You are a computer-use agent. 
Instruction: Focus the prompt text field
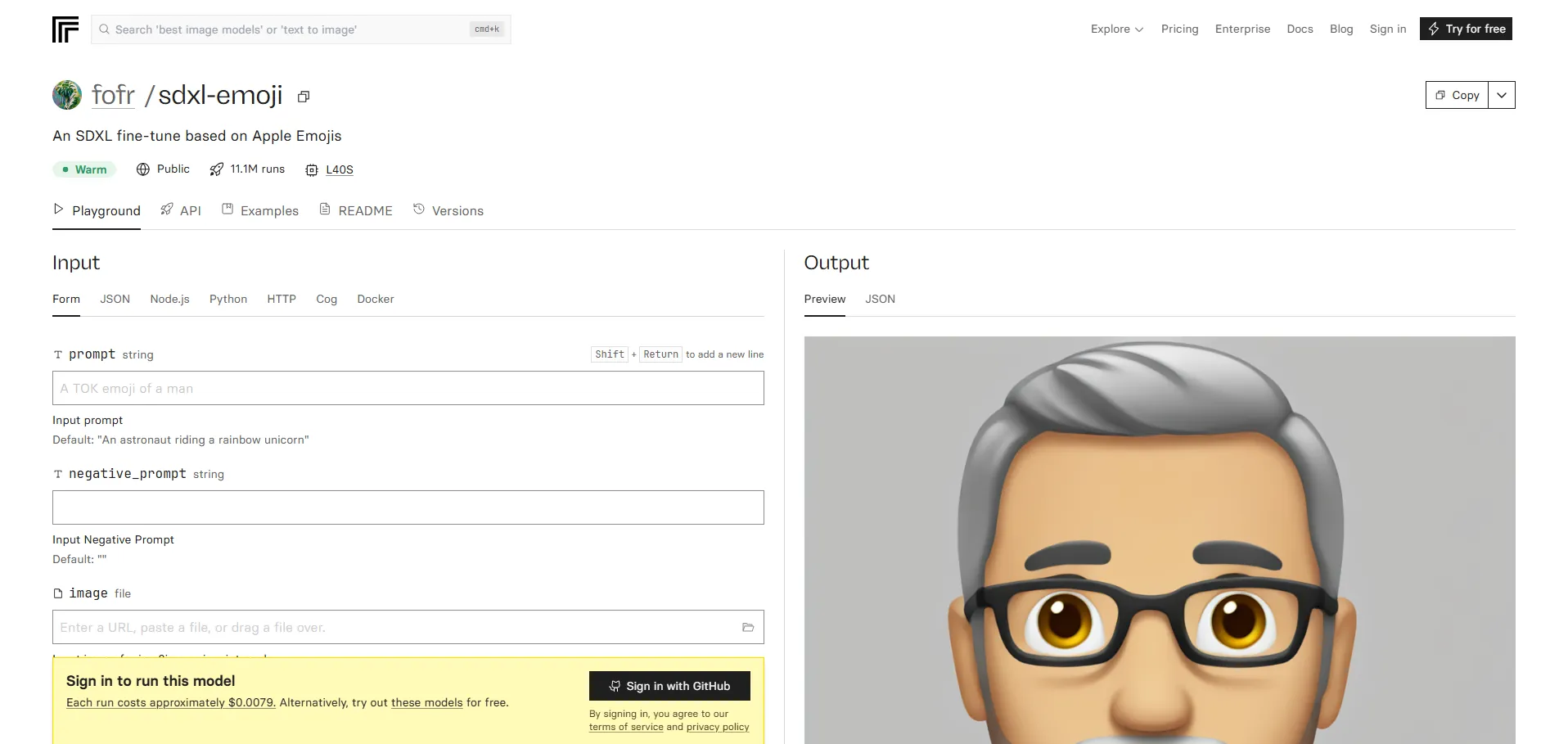click(408, 388)
